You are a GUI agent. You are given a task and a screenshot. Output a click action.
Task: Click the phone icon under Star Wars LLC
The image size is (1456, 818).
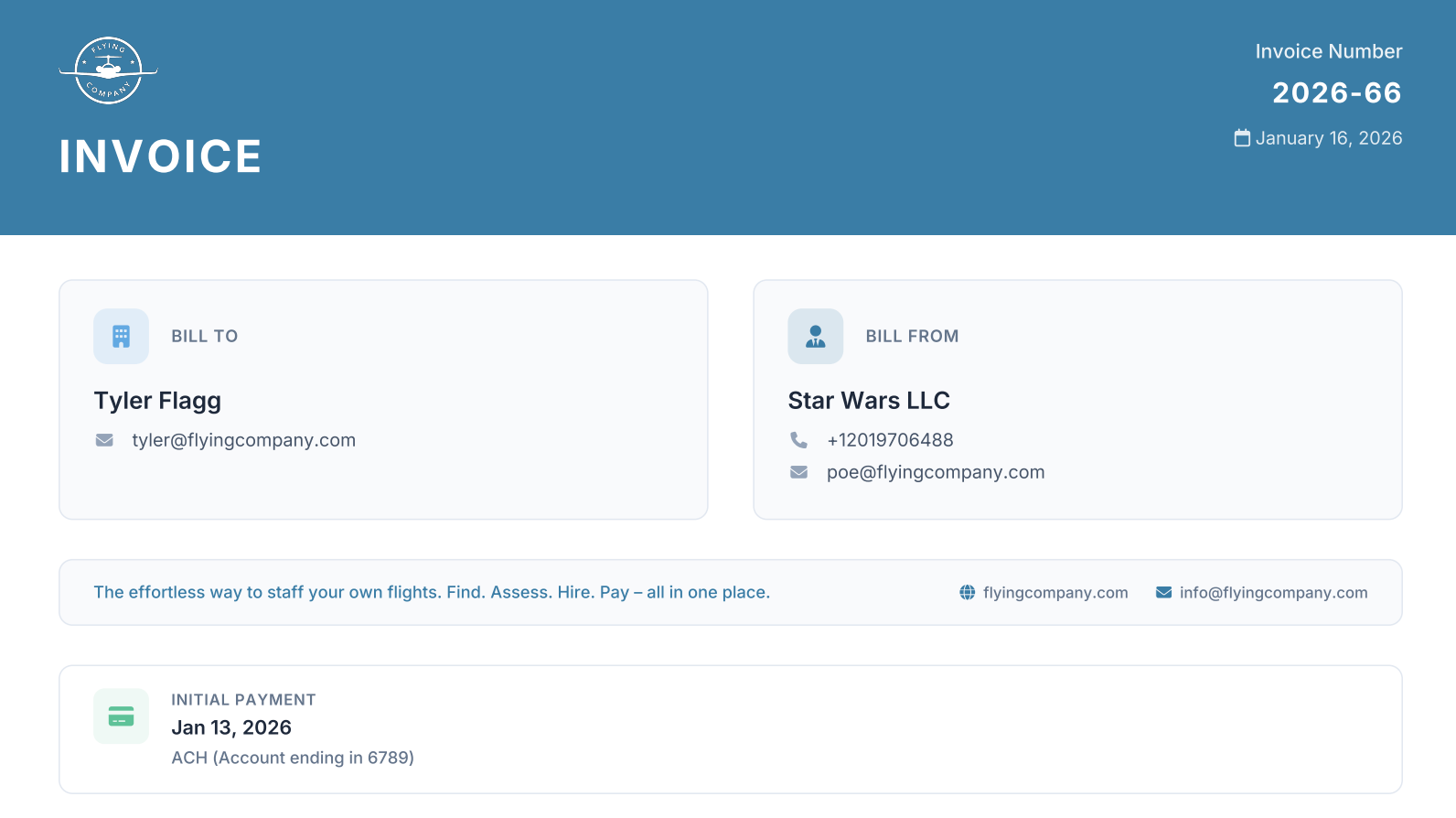pyautogui.click(x=798, y=440)
